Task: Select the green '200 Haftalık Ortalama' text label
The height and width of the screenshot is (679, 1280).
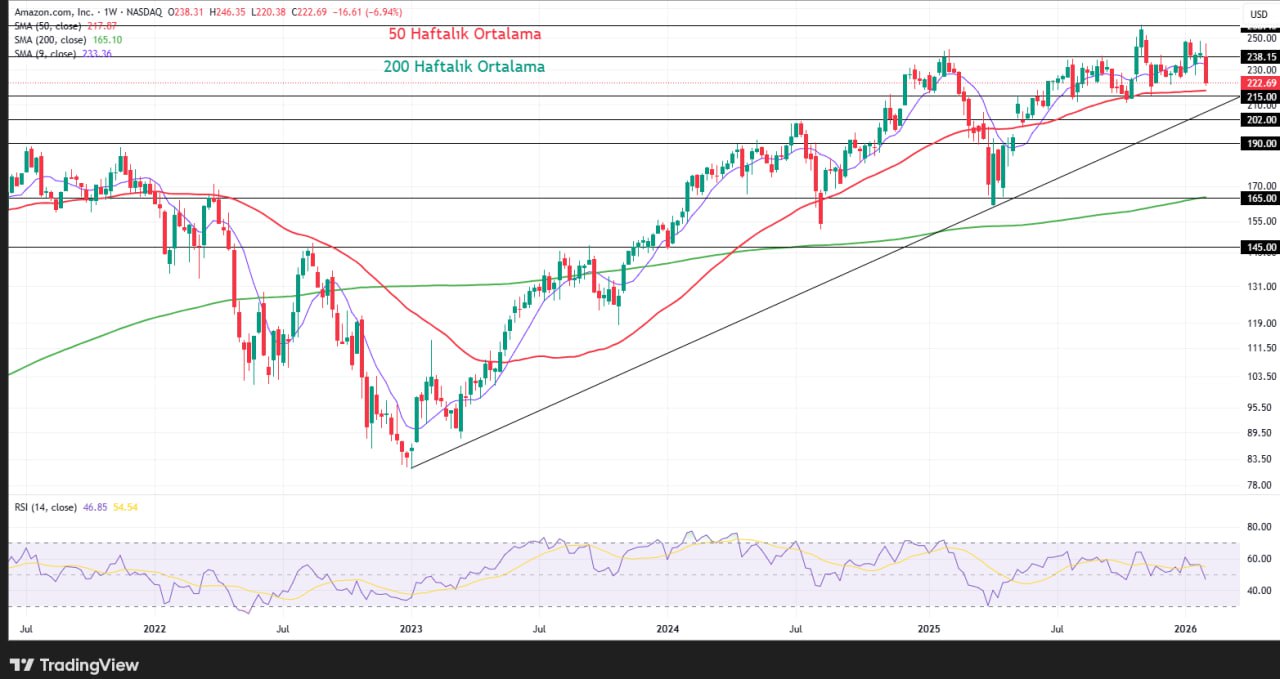Action: (x=464, y=67)
